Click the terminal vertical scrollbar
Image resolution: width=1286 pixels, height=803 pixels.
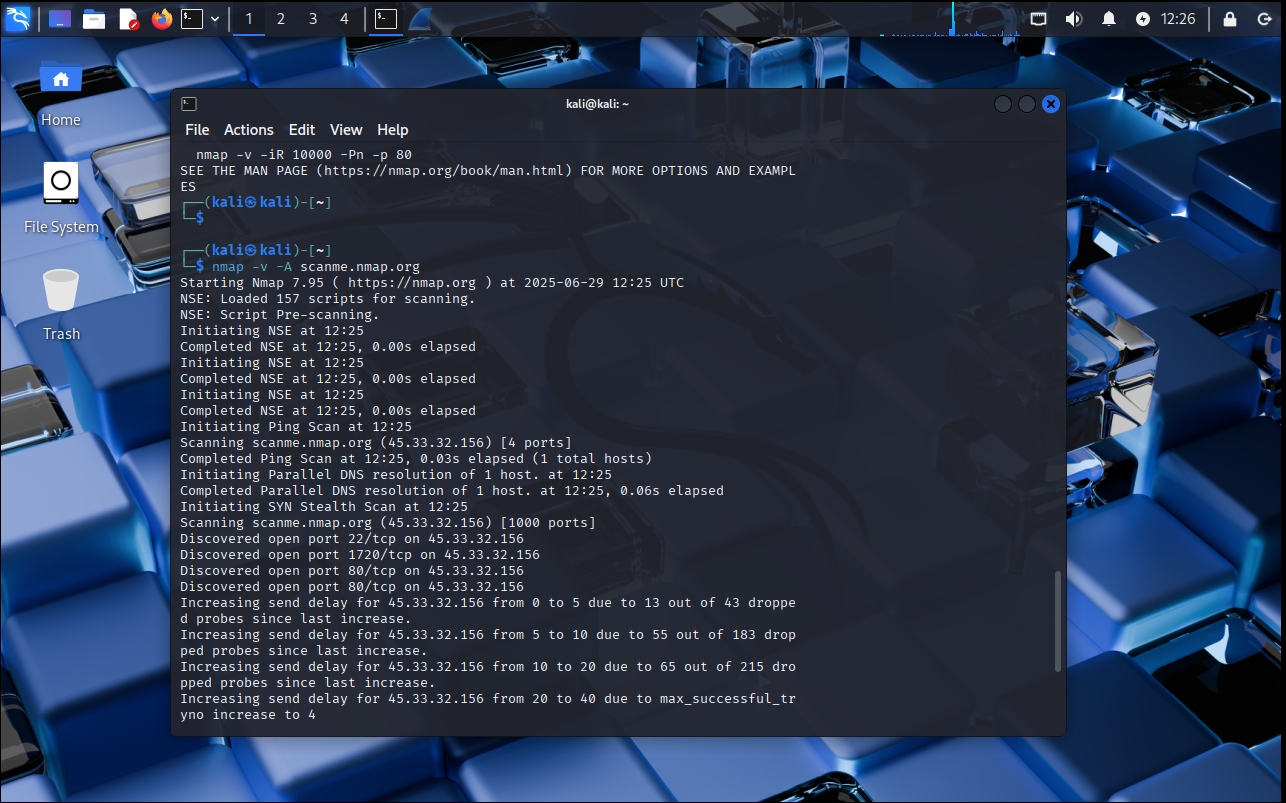click(1058, 620)
